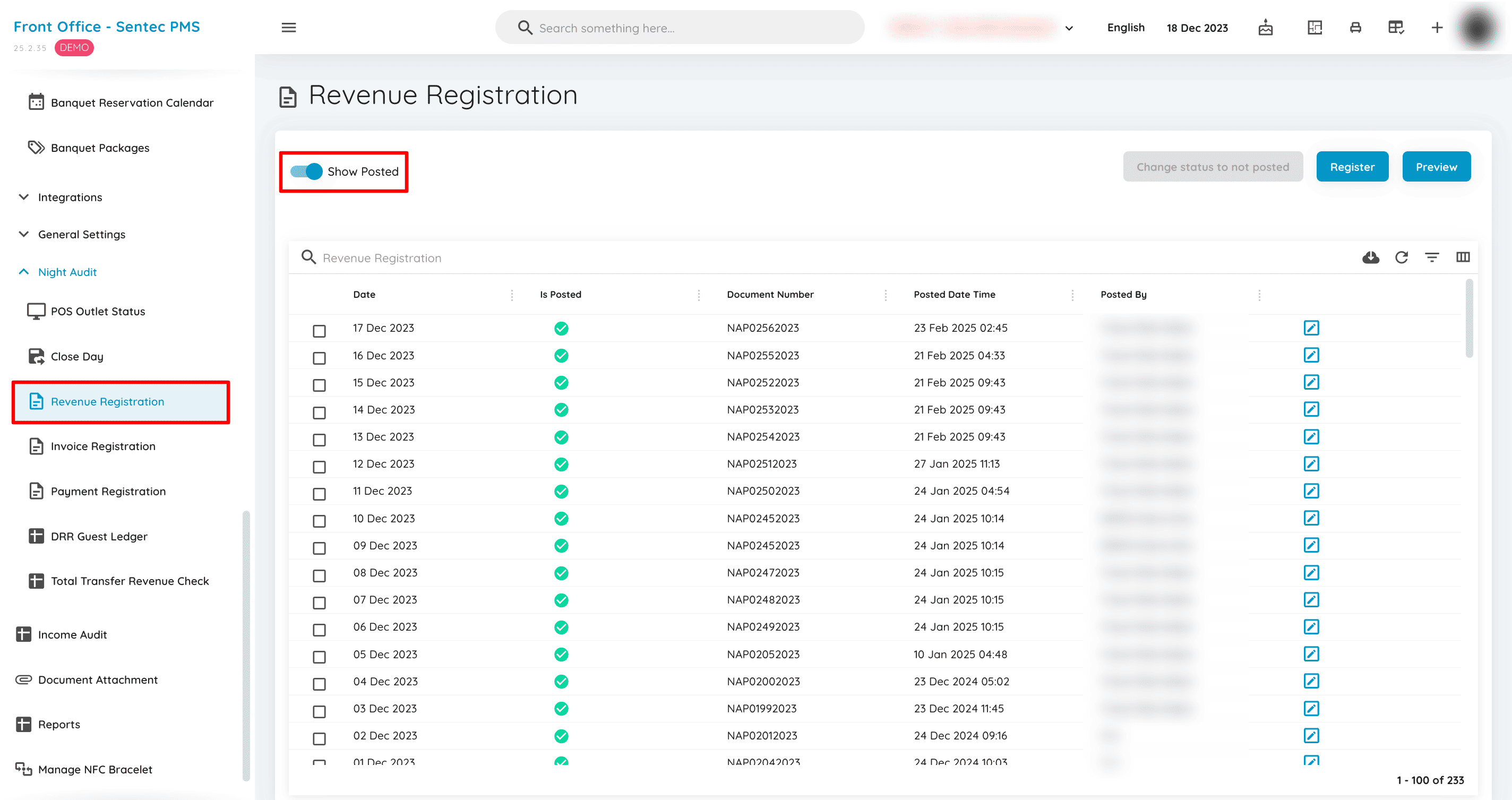The width and height of the screenshot is (1512, 800).
Task: Edit the 17 Dec 2023 row
Action: (1311, 328)
